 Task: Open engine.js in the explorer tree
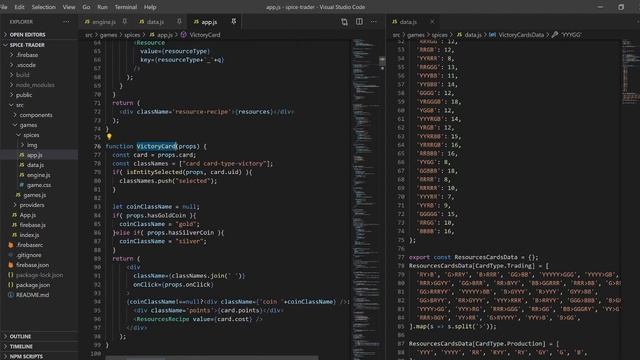(39, 175)
